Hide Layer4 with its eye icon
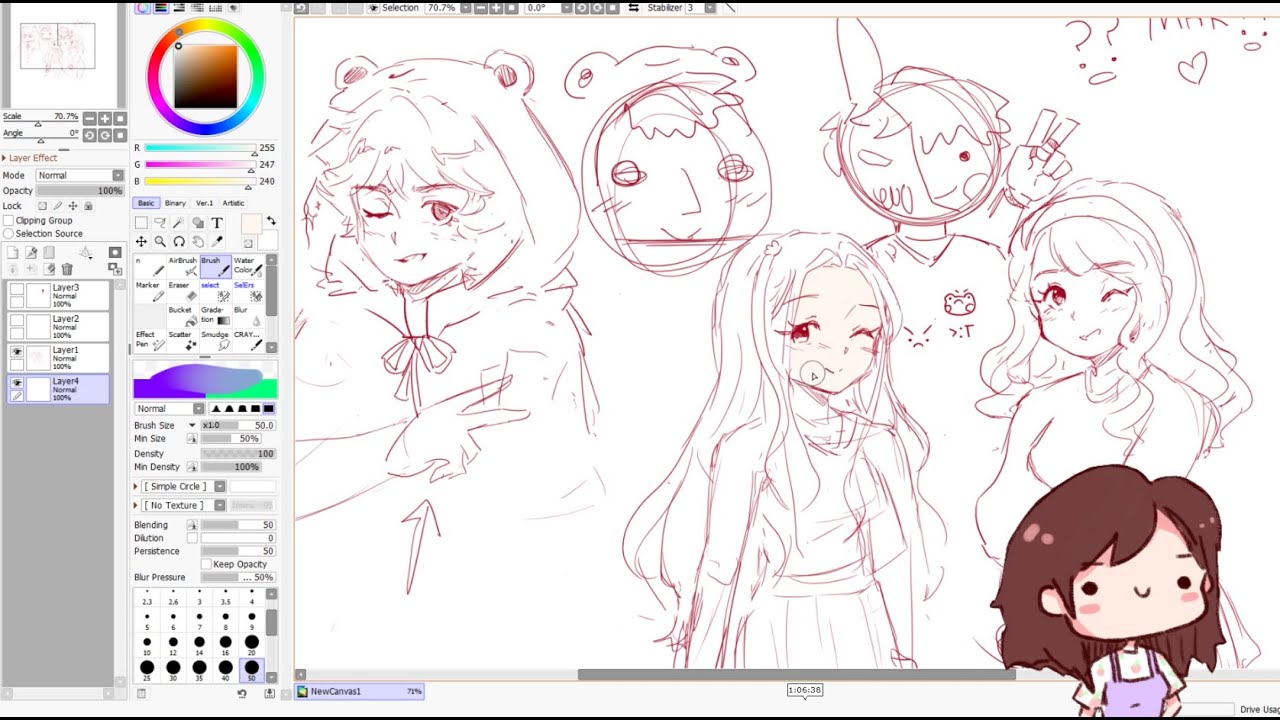Screen dimensions: 1280x720 [x=17, y=383]
